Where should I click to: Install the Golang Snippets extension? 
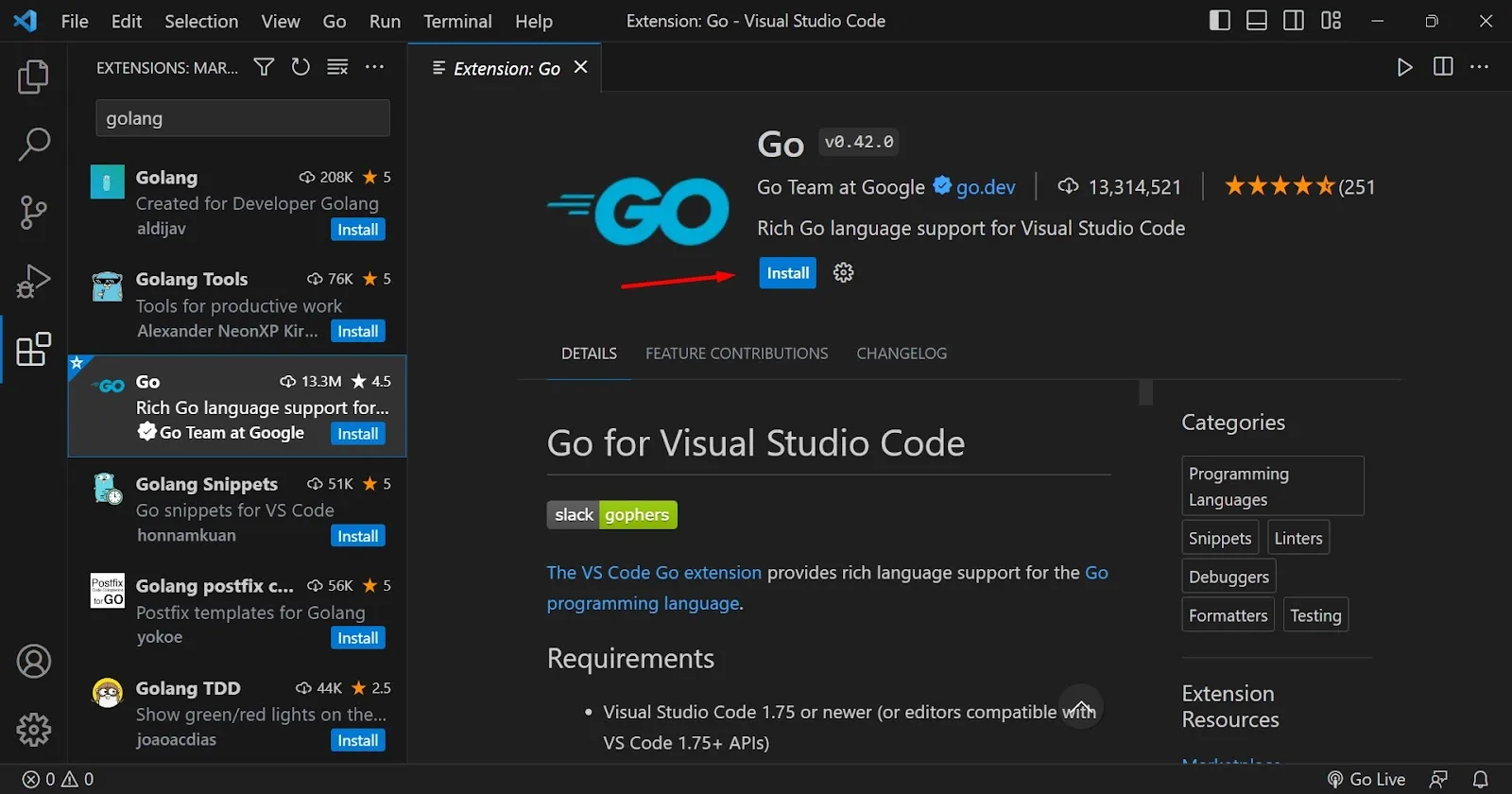point(358,536)
